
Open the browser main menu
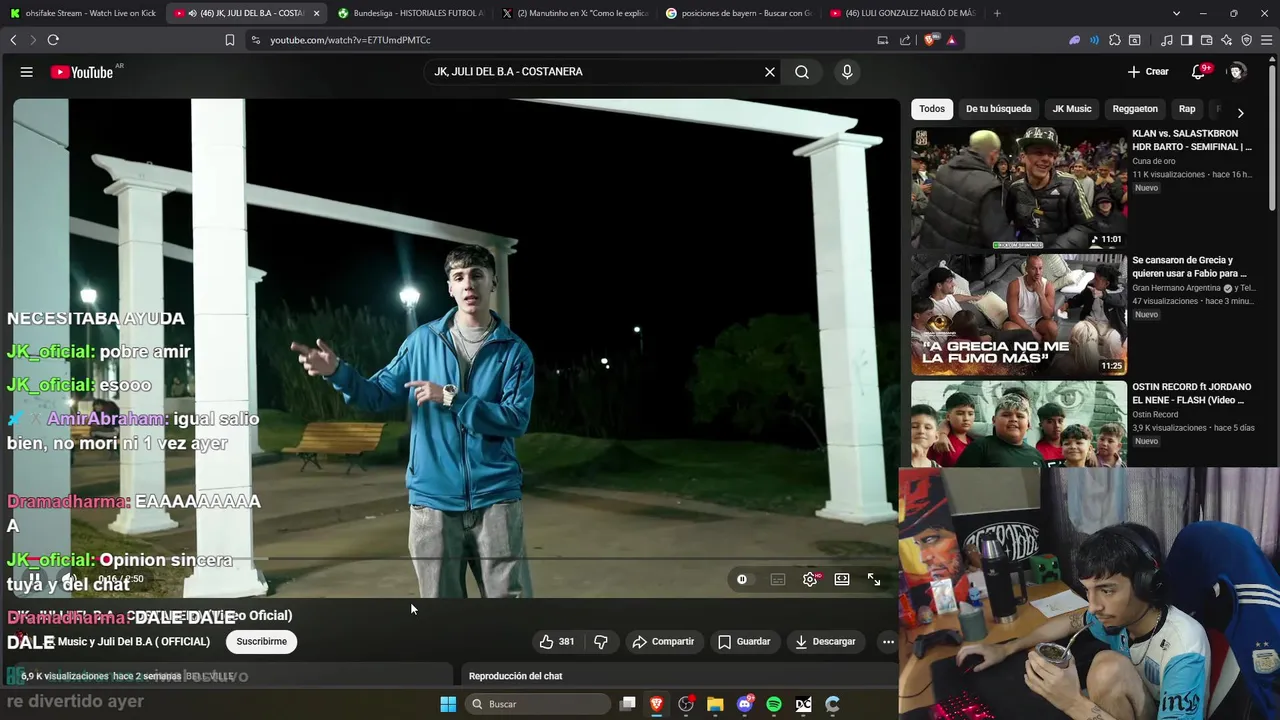[1266, 40]
